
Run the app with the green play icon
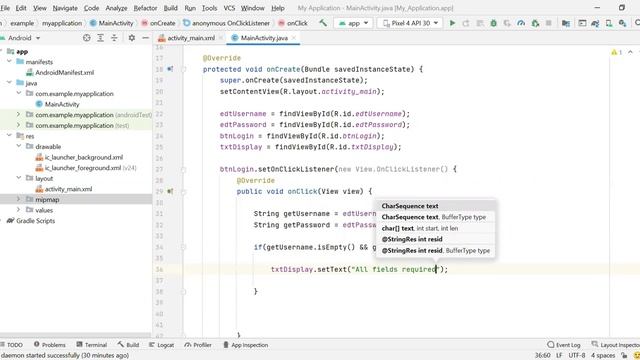452,23
